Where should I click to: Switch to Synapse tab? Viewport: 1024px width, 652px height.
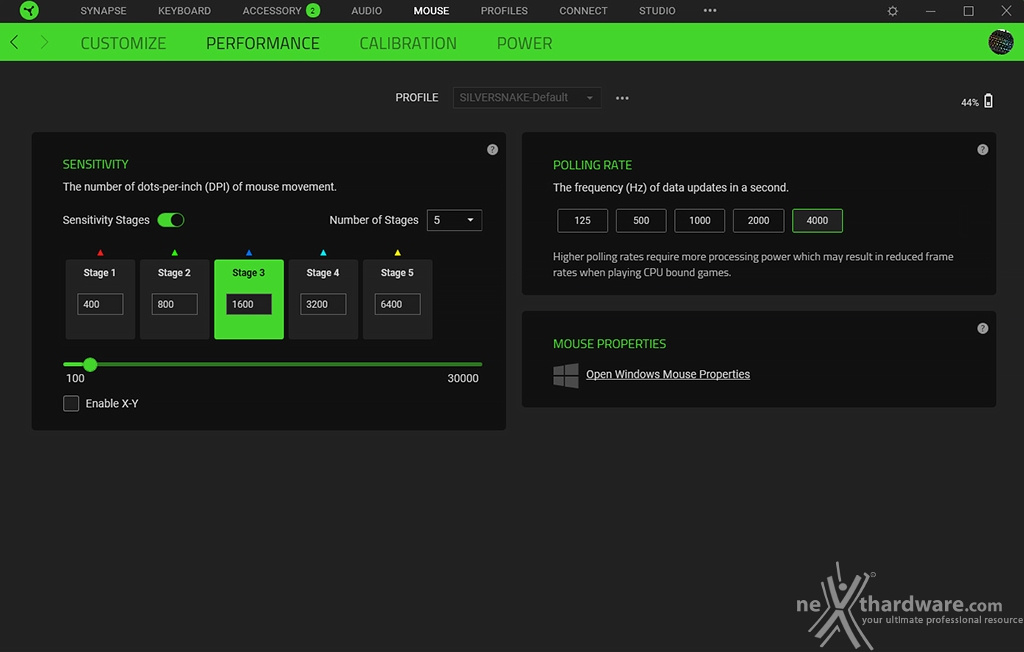103,11
